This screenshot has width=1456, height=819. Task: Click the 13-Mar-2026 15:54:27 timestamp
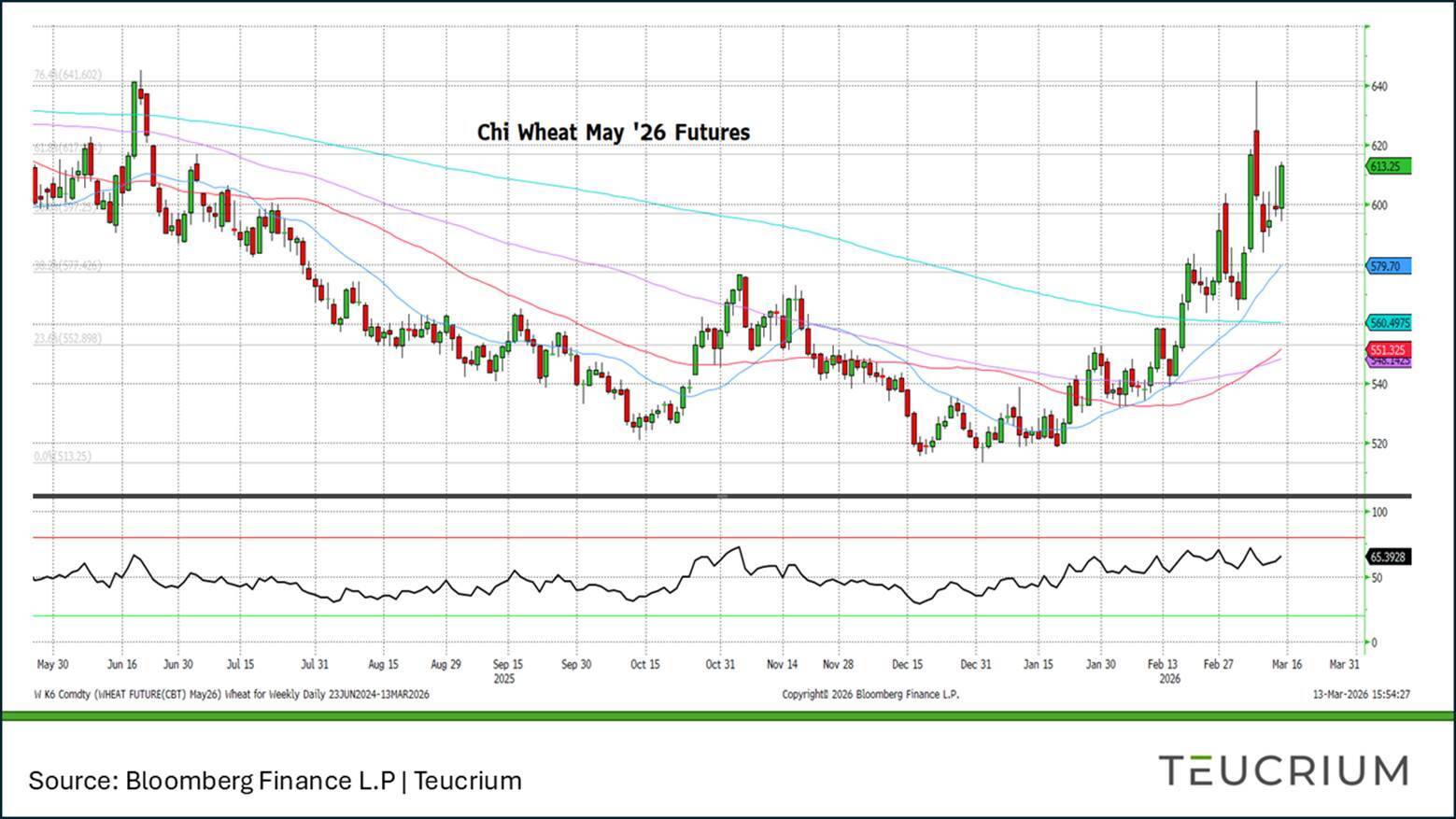(x=1361, y=695)
